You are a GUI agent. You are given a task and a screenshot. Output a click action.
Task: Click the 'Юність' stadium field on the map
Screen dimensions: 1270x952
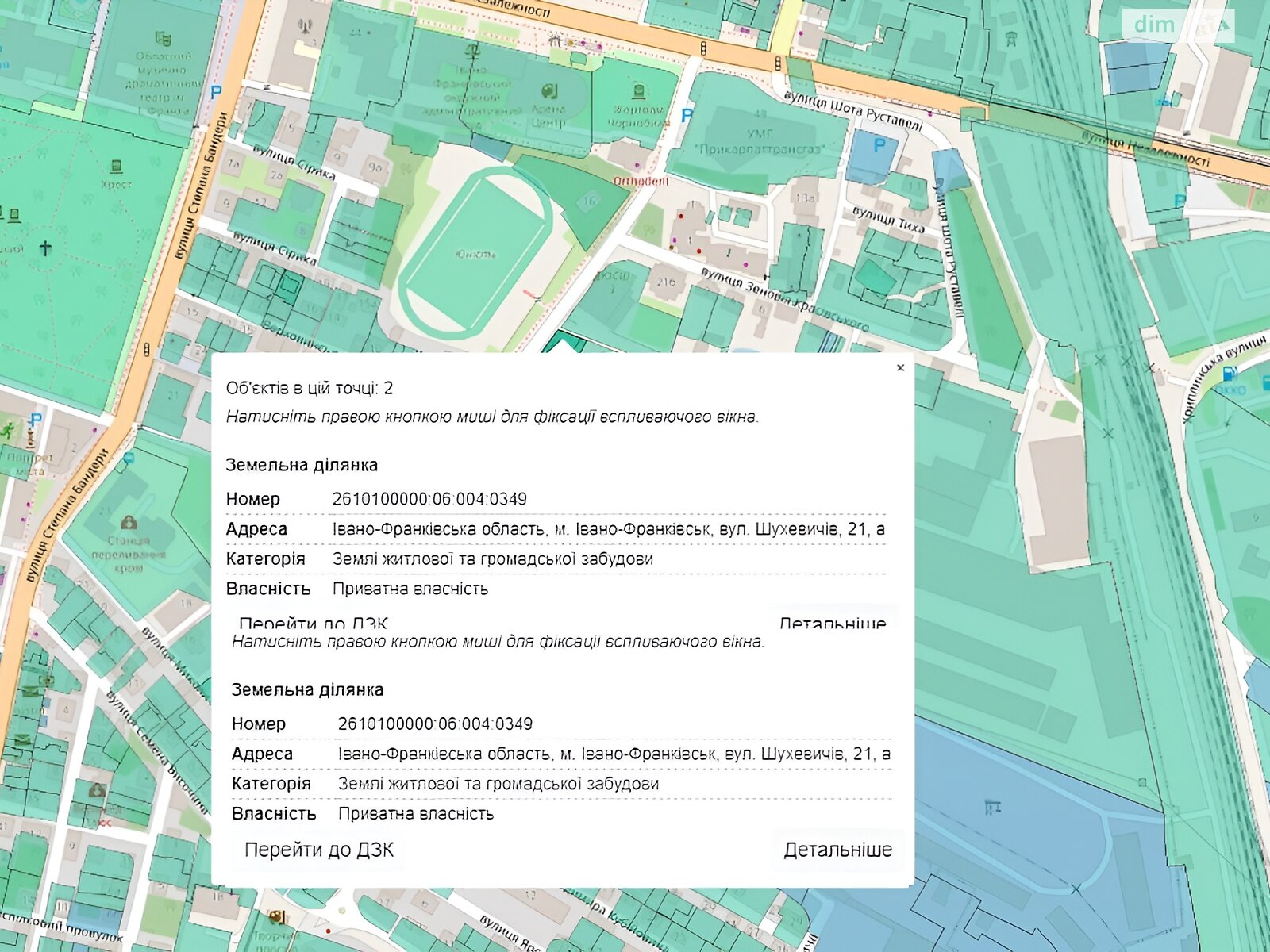pyautogui.click(x=475, y=254)
